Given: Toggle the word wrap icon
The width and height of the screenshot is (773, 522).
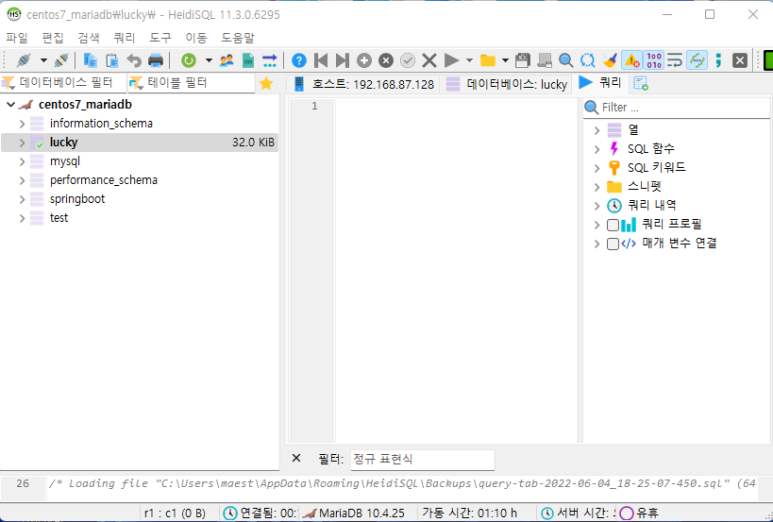Looking at the screenshot, I should (x=675, y=61).
